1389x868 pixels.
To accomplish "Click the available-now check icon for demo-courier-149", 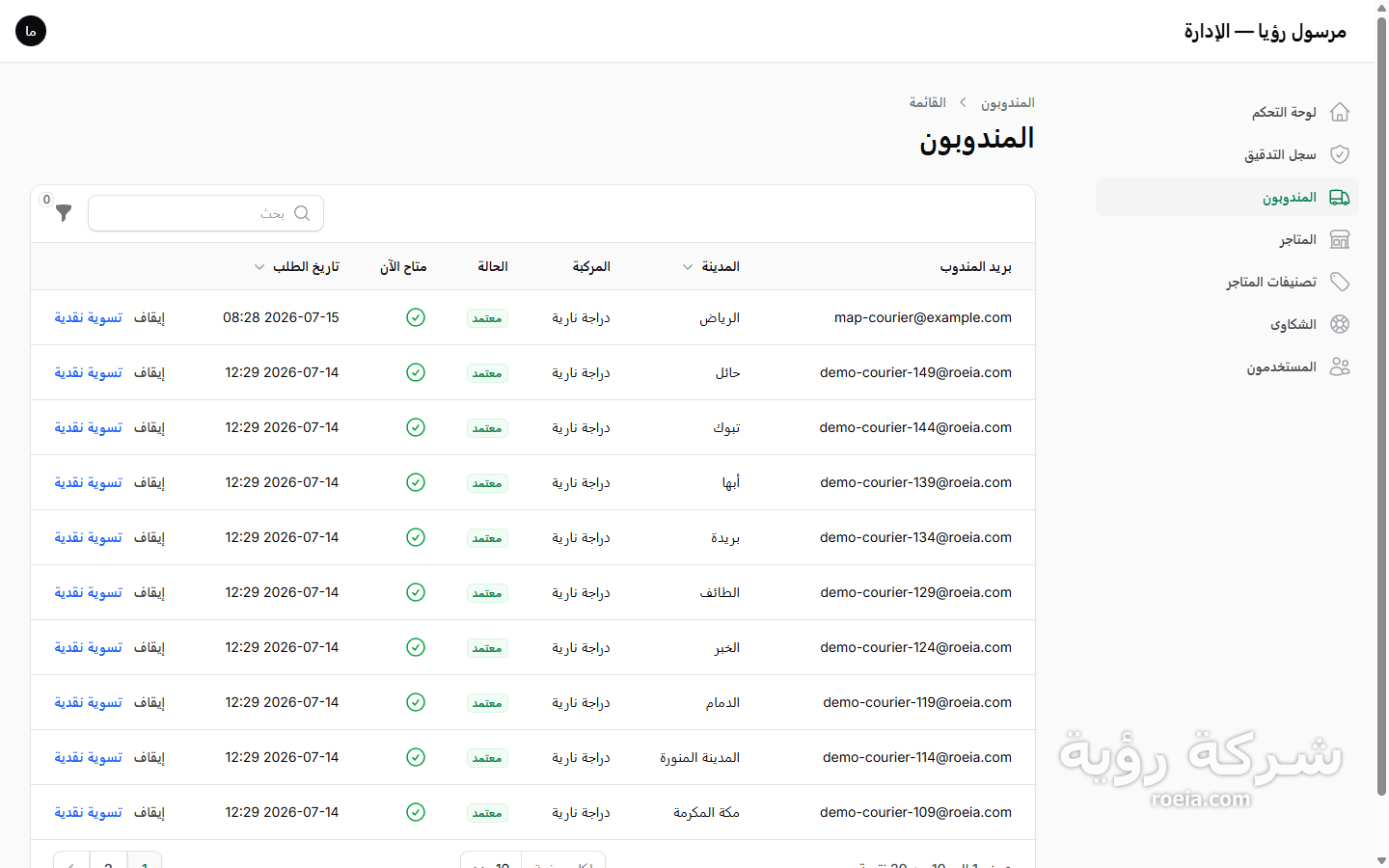I will click(416, 372).
